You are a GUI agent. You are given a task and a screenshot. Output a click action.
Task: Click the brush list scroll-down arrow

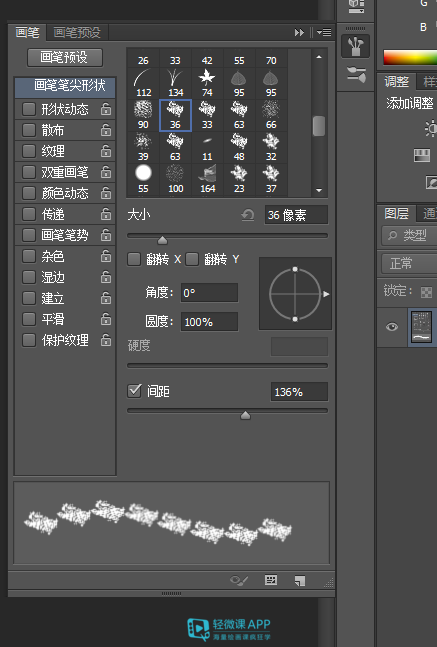click(319, 190)
